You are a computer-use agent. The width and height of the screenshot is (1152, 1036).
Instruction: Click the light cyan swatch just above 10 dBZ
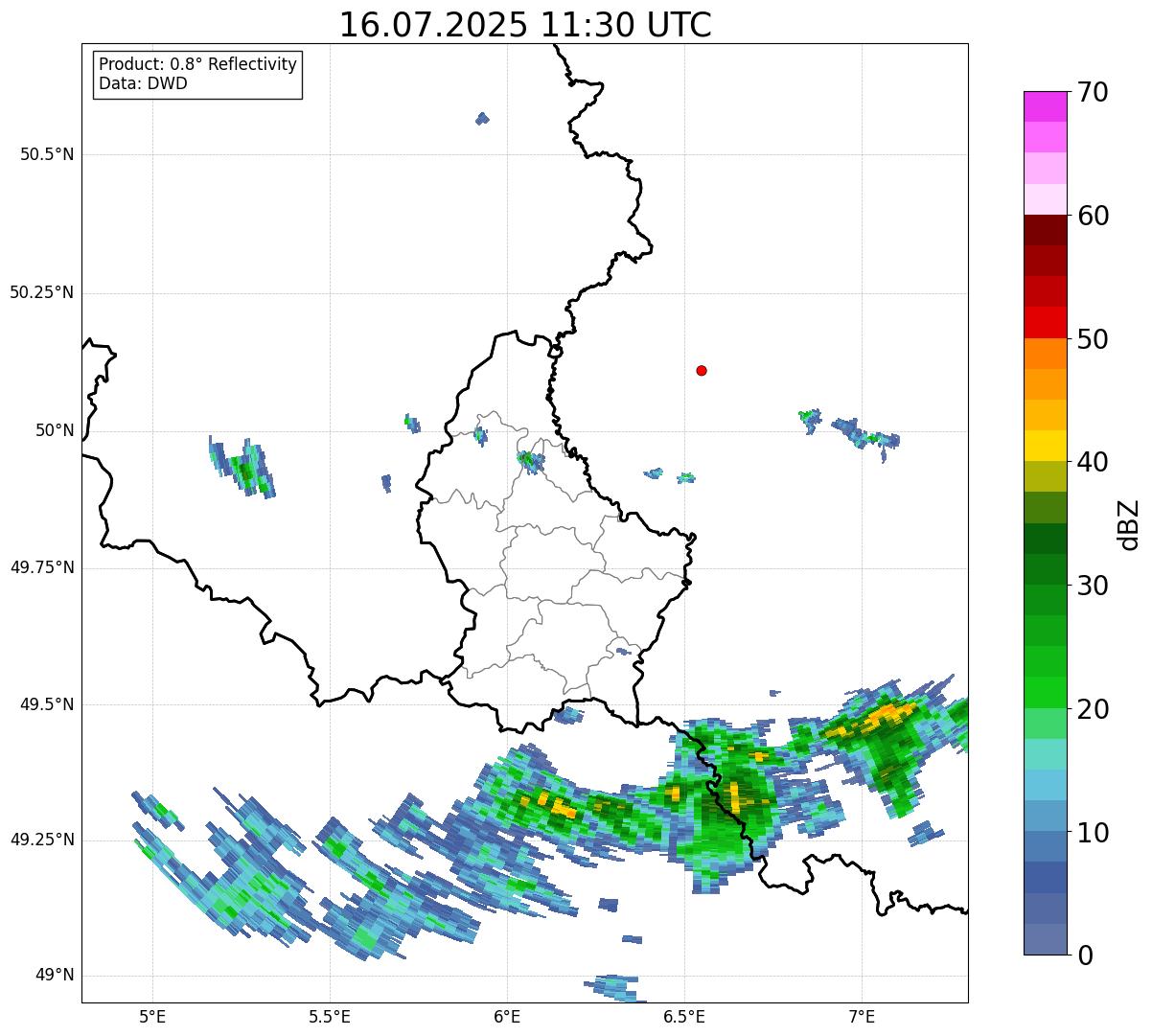pyautogui.click(x=1046, y=816)
